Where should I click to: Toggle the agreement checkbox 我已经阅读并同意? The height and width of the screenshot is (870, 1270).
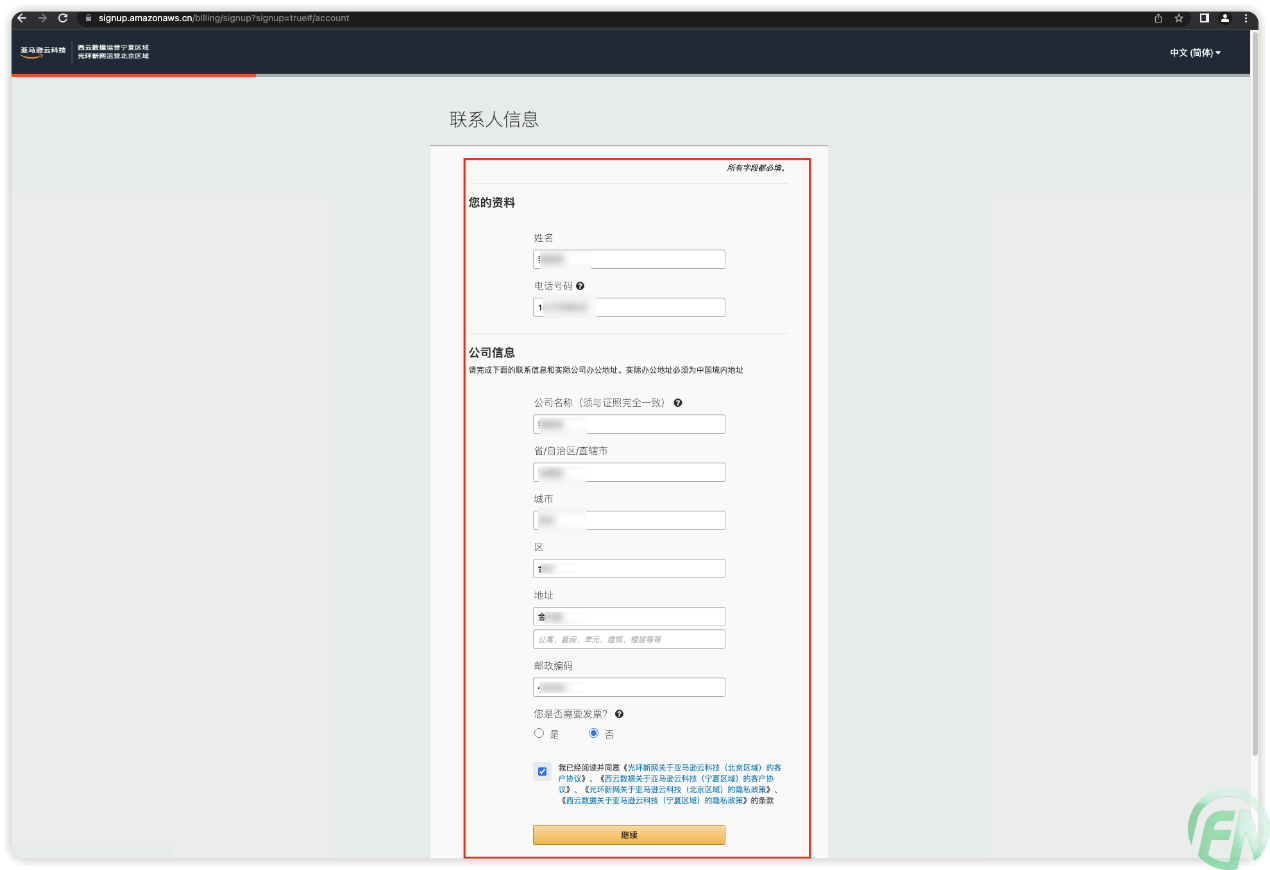[x=542, y=771]
